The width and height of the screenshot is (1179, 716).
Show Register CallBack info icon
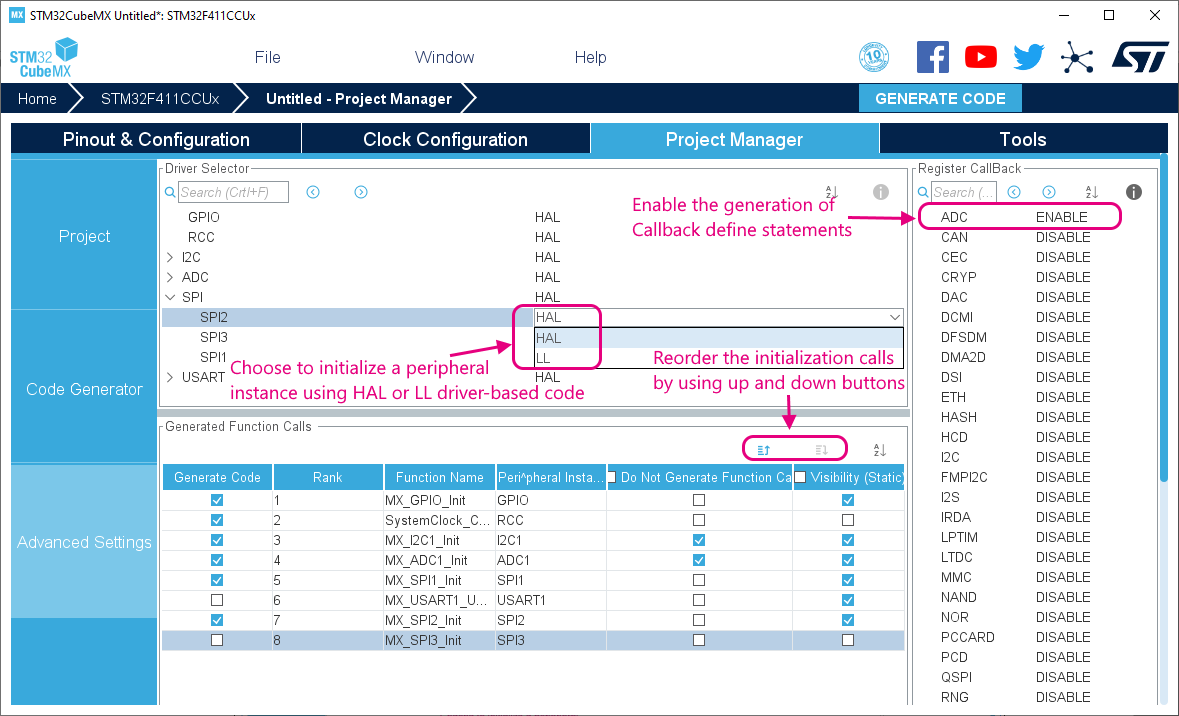[x=1134, y=193]
